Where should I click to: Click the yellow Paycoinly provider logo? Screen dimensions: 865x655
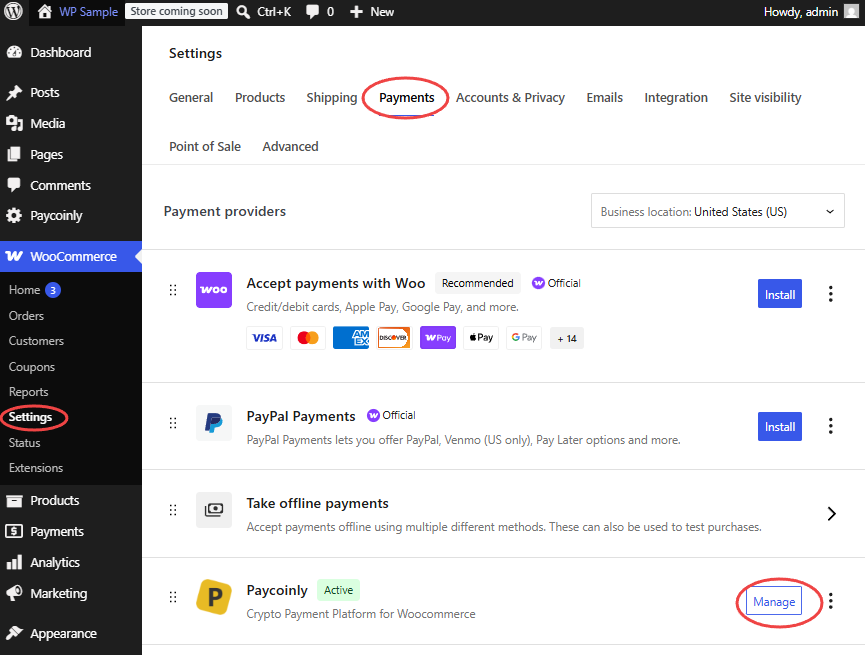click(214, 597)
